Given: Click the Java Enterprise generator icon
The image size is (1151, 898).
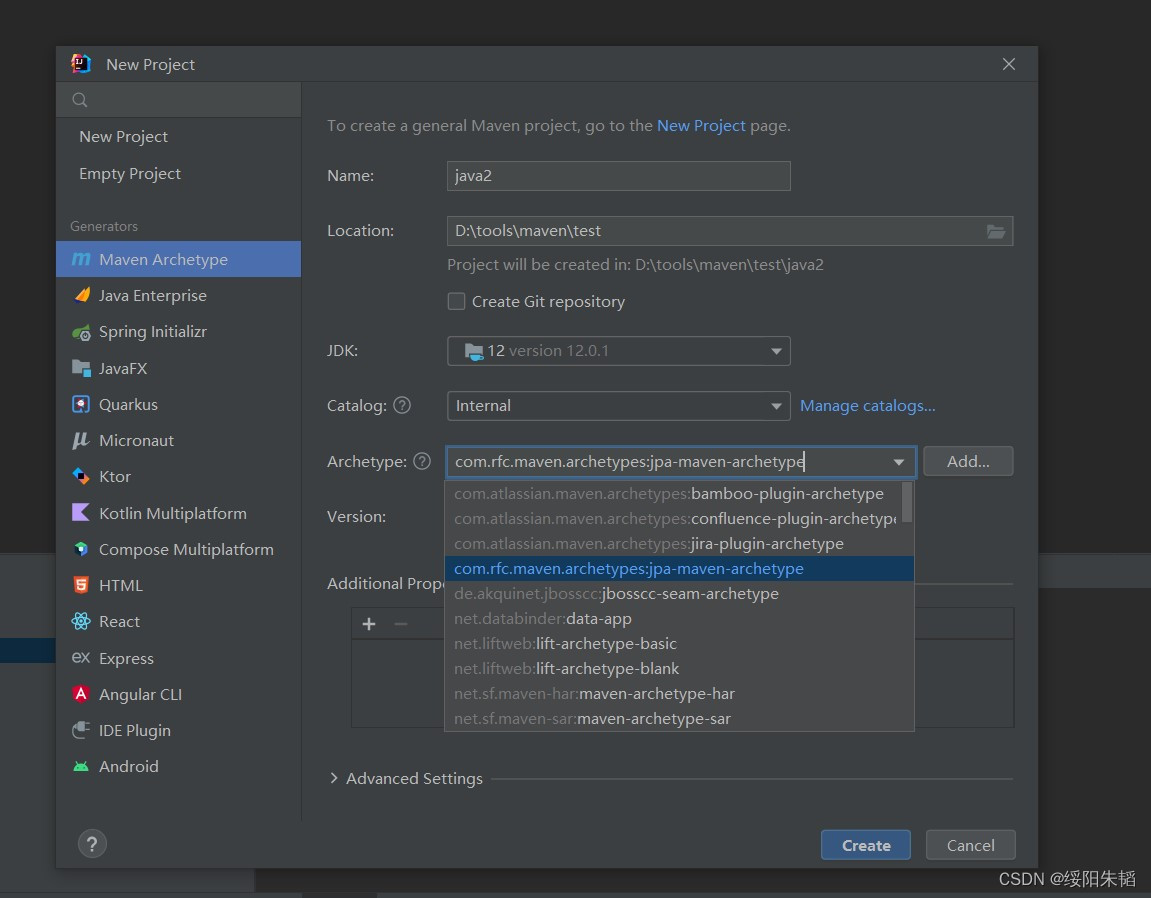Looking at the screenshot, I should tap(81, 295).
